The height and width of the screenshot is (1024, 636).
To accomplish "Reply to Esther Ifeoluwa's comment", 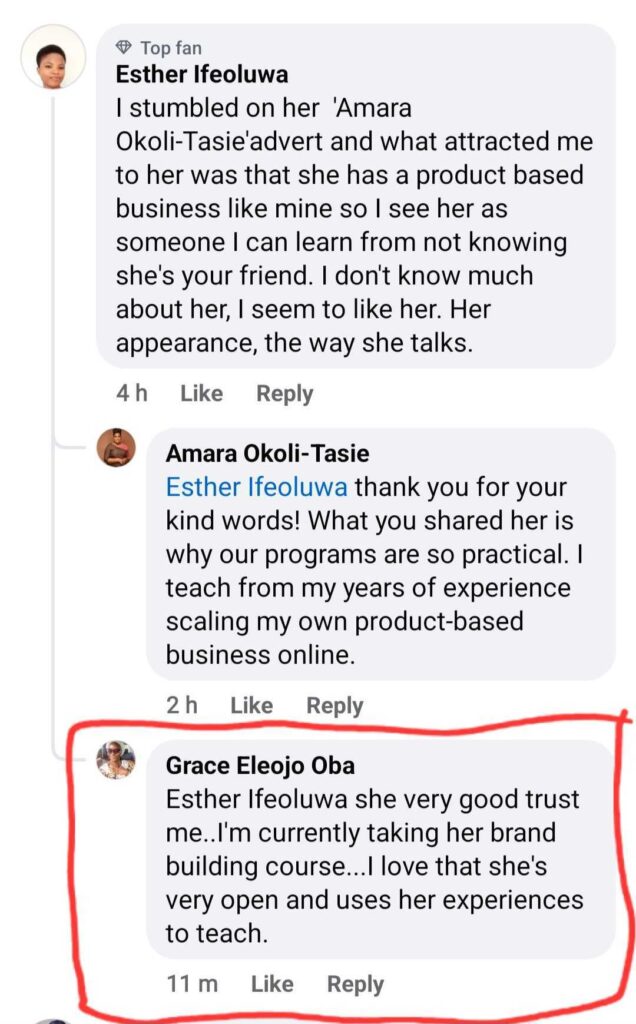I will 285,394.
